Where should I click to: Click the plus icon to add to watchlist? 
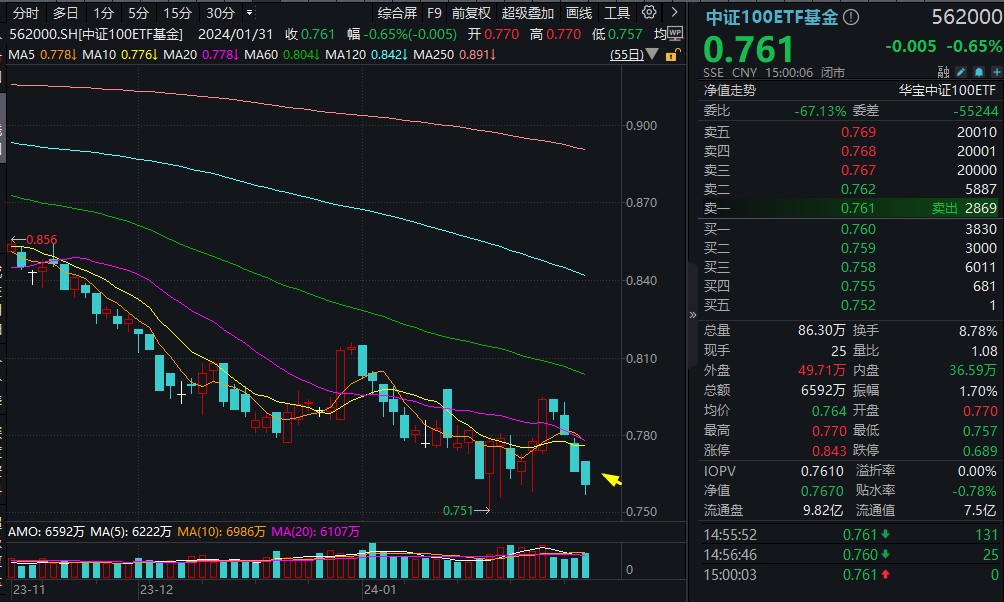click(x=996, y=71)
